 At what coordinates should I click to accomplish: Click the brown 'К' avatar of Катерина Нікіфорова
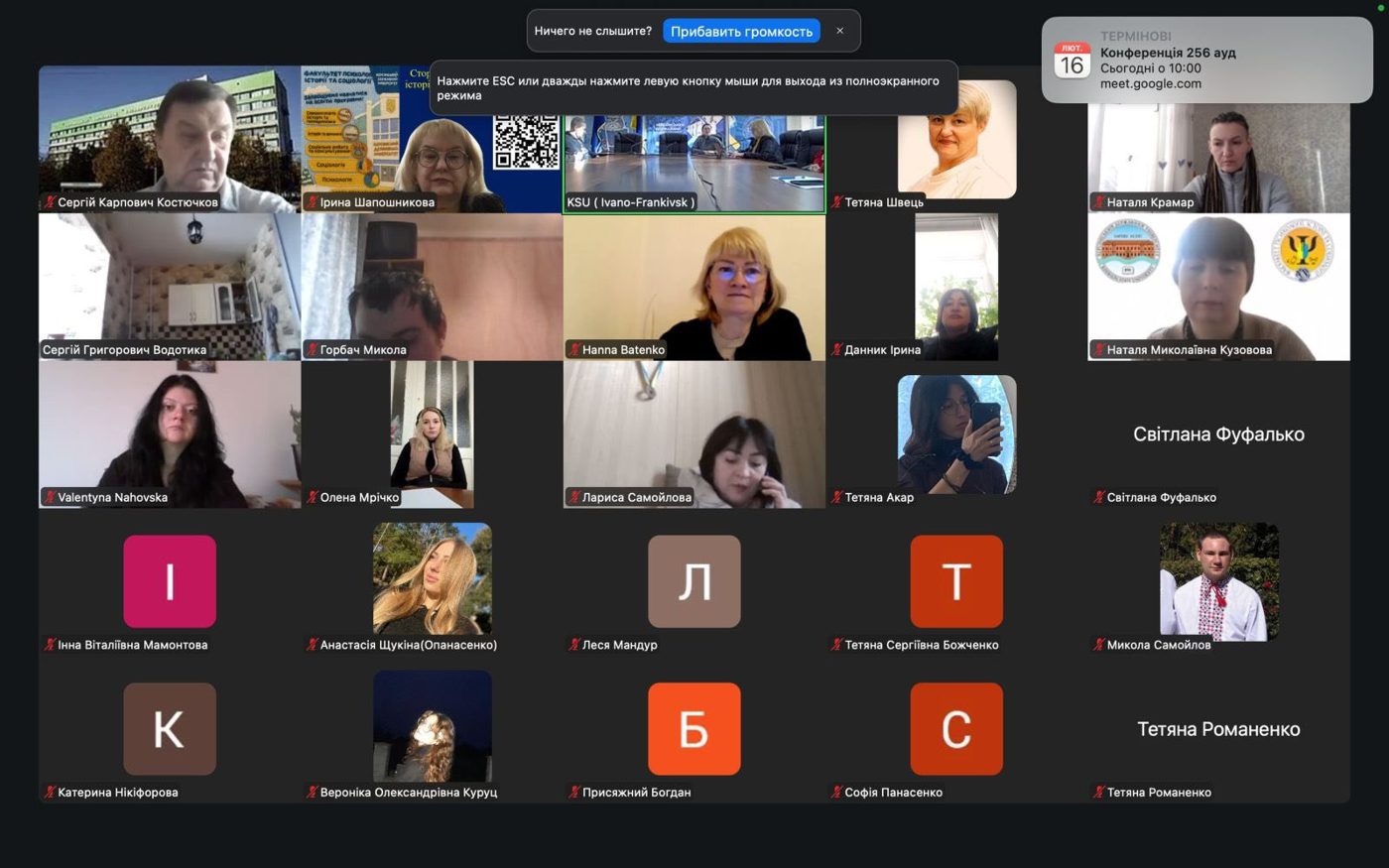click(x=170, y=729)
